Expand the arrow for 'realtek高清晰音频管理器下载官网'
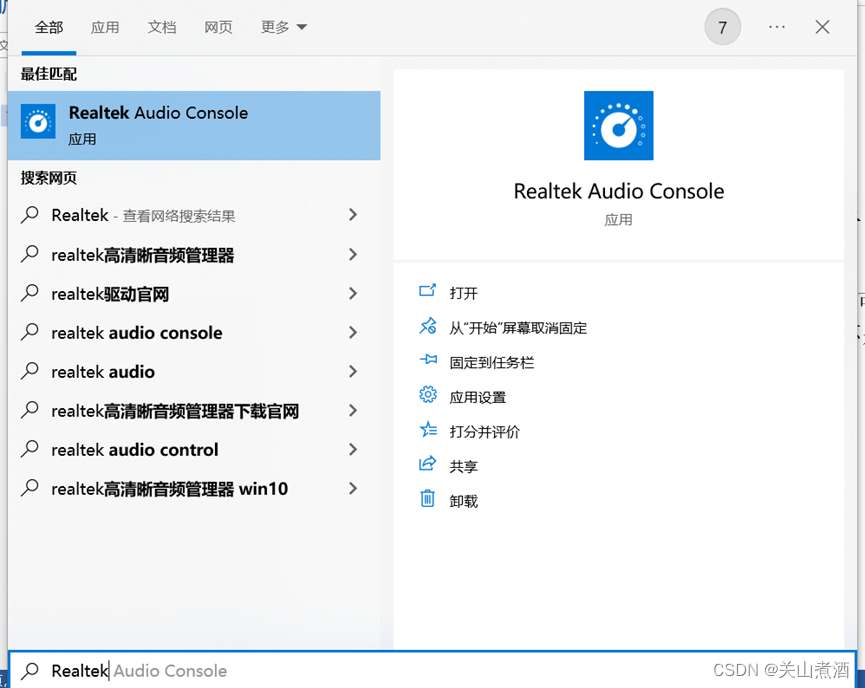Viewport: 865px width, 688px height. pos(353,410)
